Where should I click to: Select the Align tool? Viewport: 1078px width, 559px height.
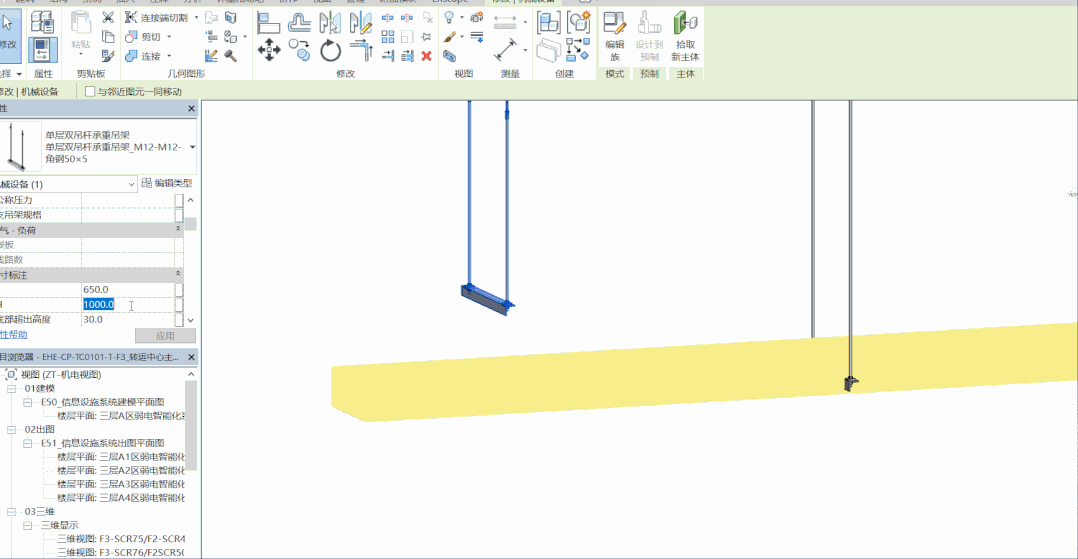tap(268, 23)
